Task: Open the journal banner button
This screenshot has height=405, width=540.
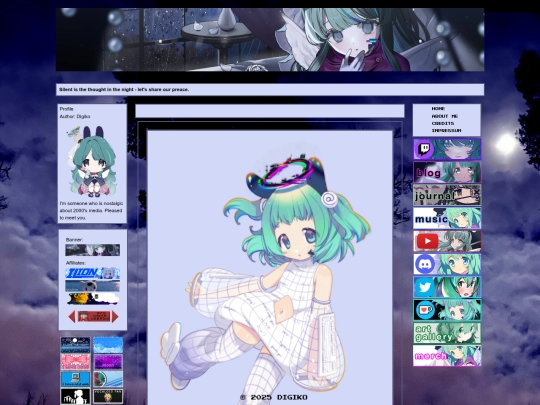Action: pyautogui.click(x=447, y=195)
